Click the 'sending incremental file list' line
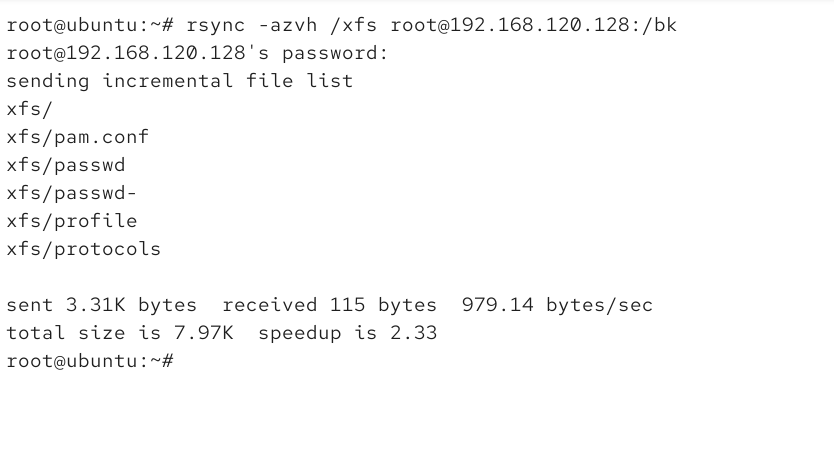834x460 pixels. [x=180, y=81]
